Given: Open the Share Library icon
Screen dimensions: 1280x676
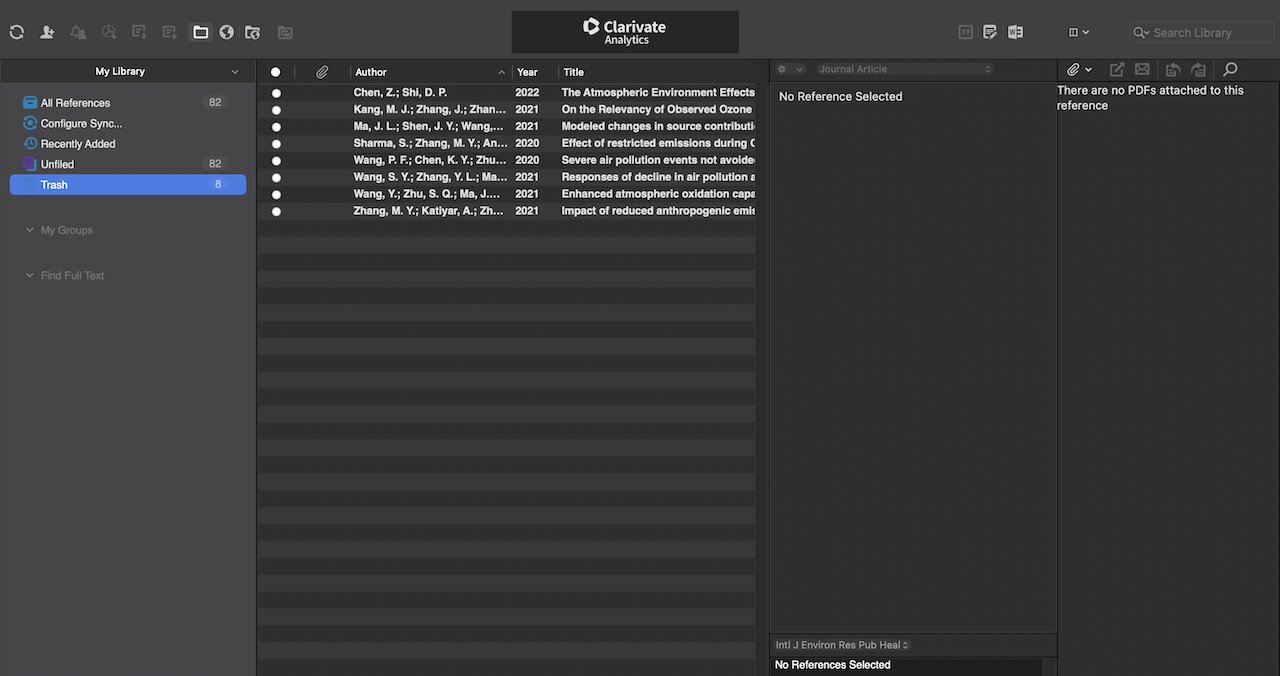Looking at the screenshot, I should 47,32.
